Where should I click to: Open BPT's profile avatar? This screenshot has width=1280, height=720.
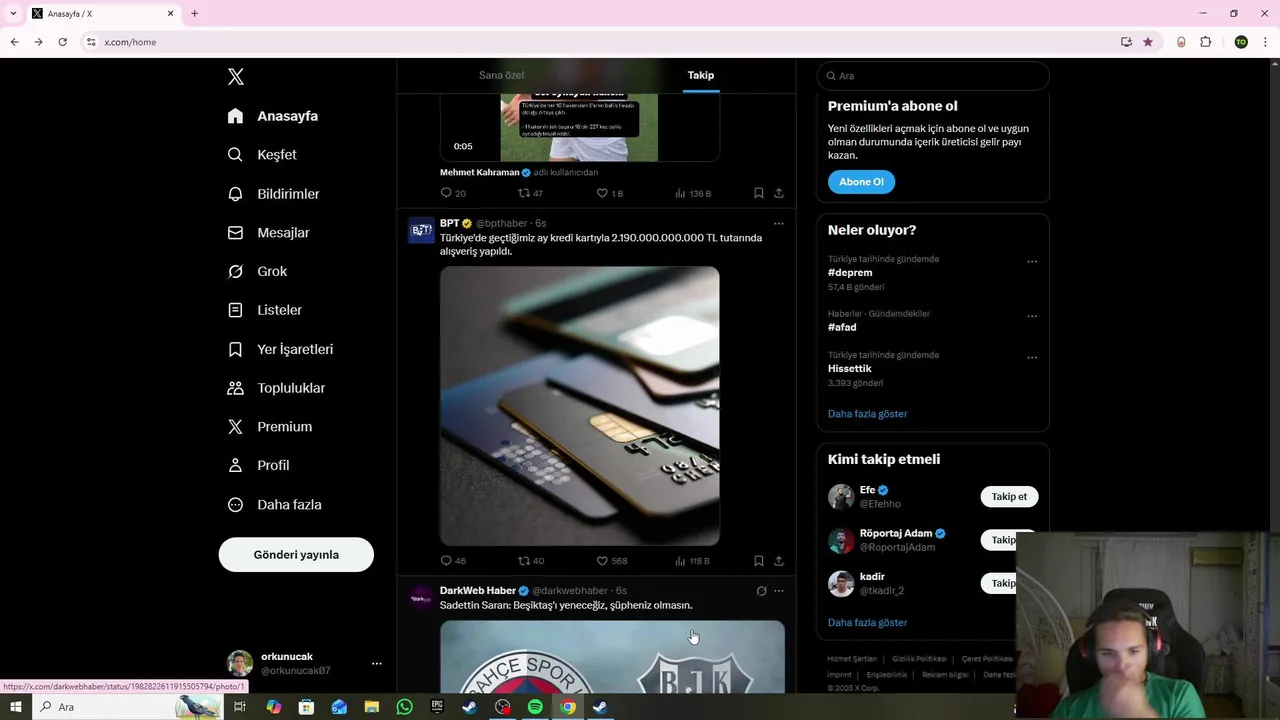click(x=421, y=230)
